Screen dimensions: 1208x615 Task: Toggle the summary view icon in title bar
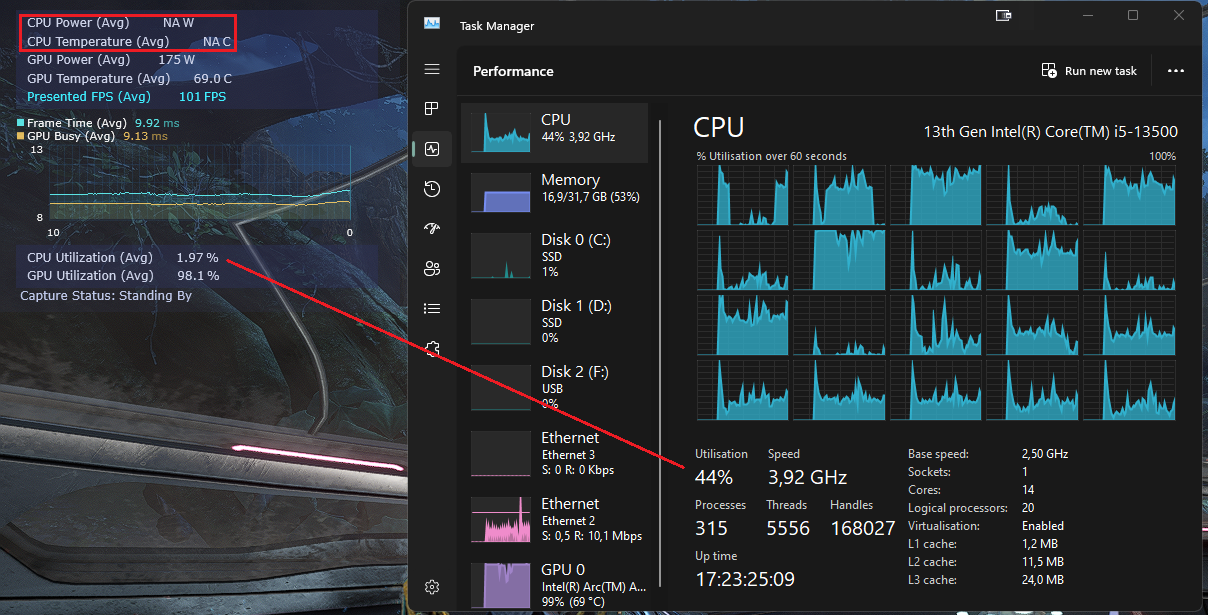[x=1003, y=16]
